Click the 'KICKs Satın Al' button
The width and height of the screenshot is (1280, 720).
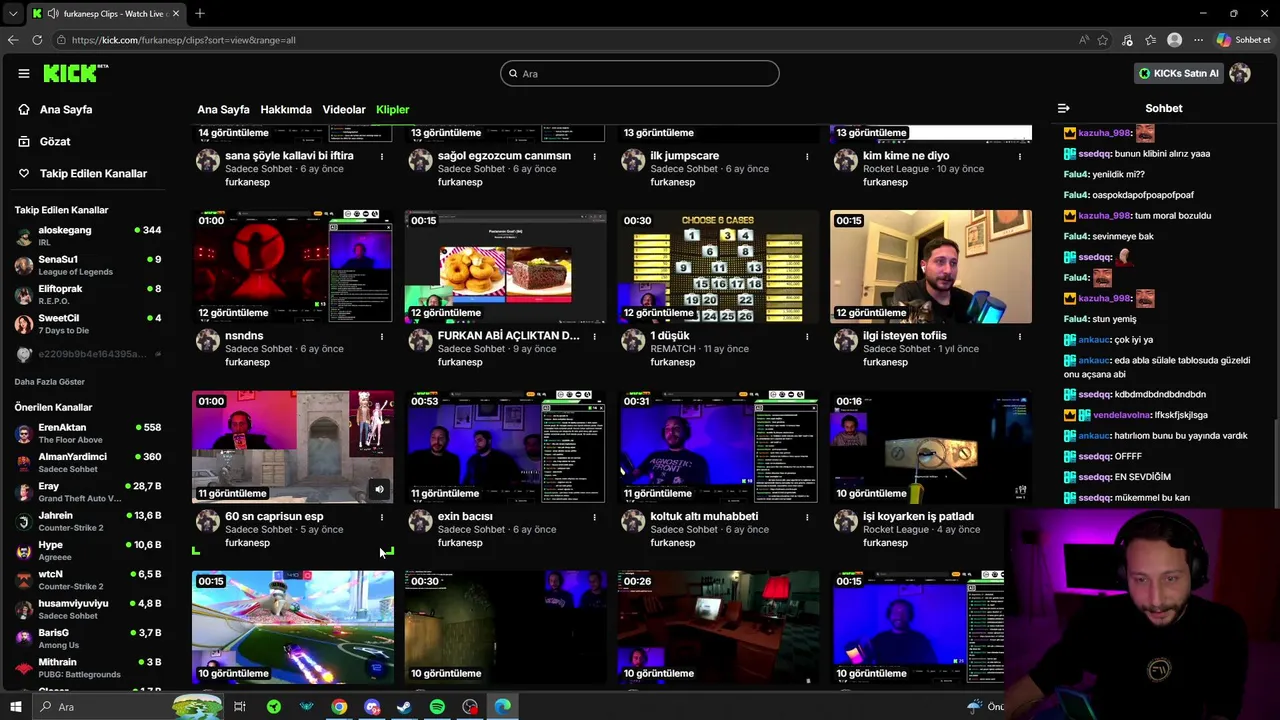1179,73
